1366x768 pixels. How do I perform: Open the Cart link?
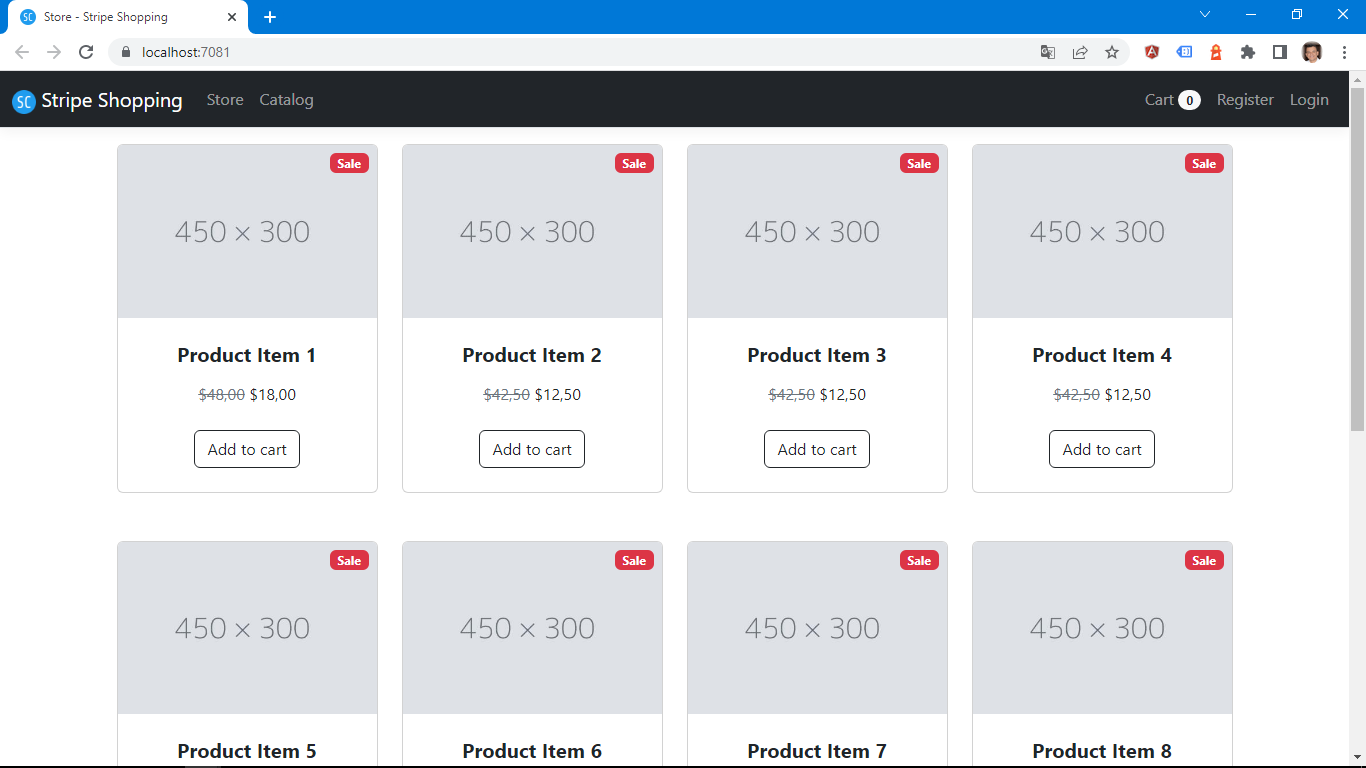coord(1173,100)
